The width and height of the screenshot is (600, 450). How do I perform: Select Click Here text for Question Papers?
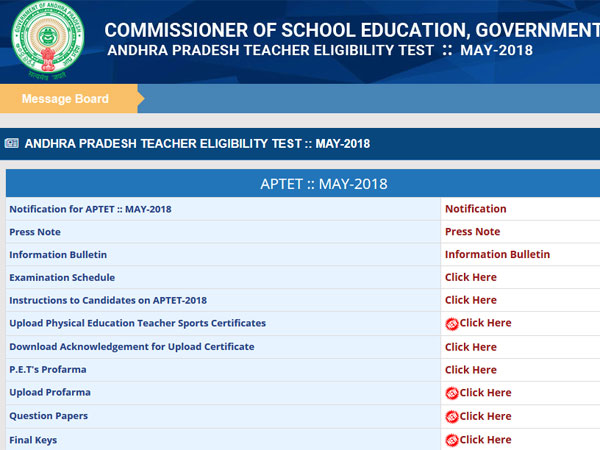click(486, 416)
